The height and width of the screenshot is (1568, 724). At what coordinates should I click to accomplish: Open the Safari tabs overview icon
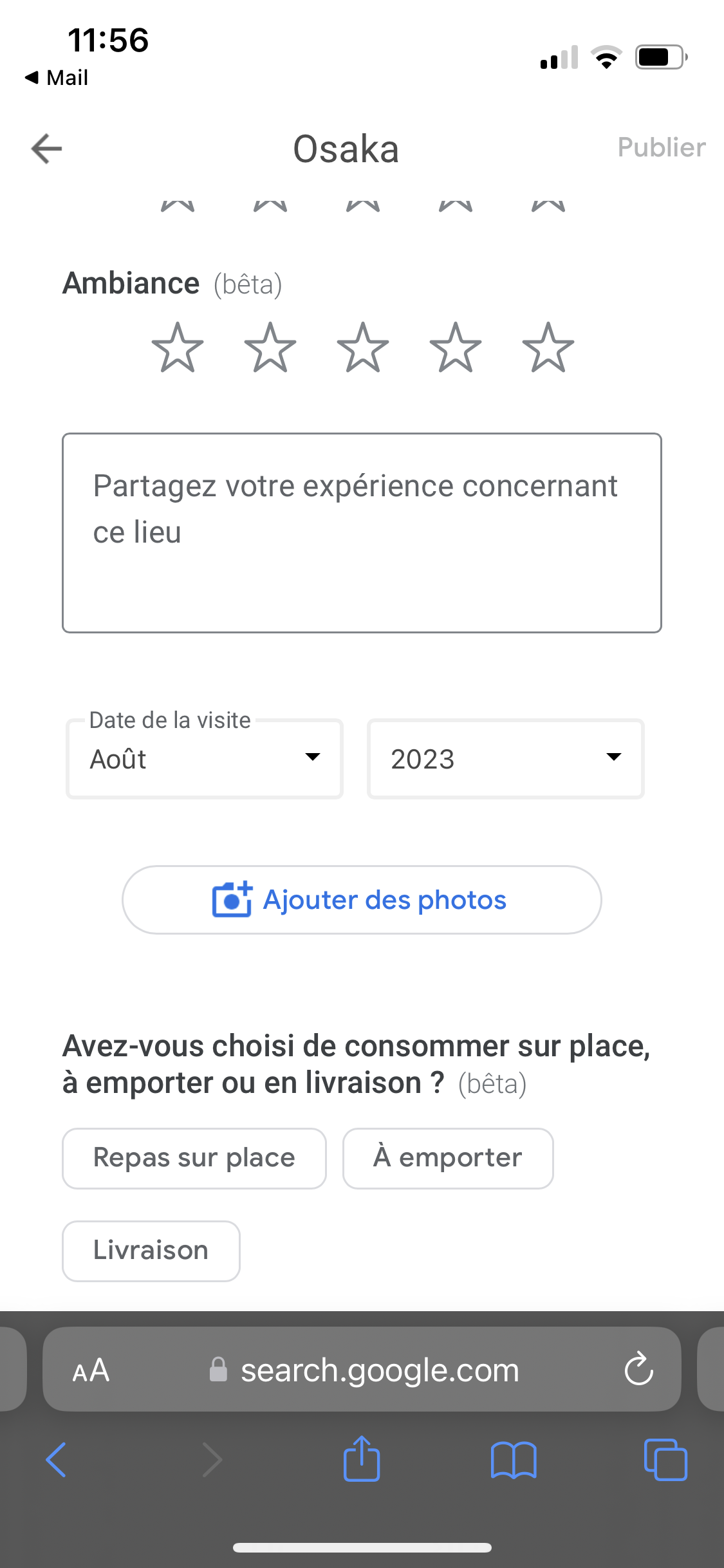point(665,1459)
